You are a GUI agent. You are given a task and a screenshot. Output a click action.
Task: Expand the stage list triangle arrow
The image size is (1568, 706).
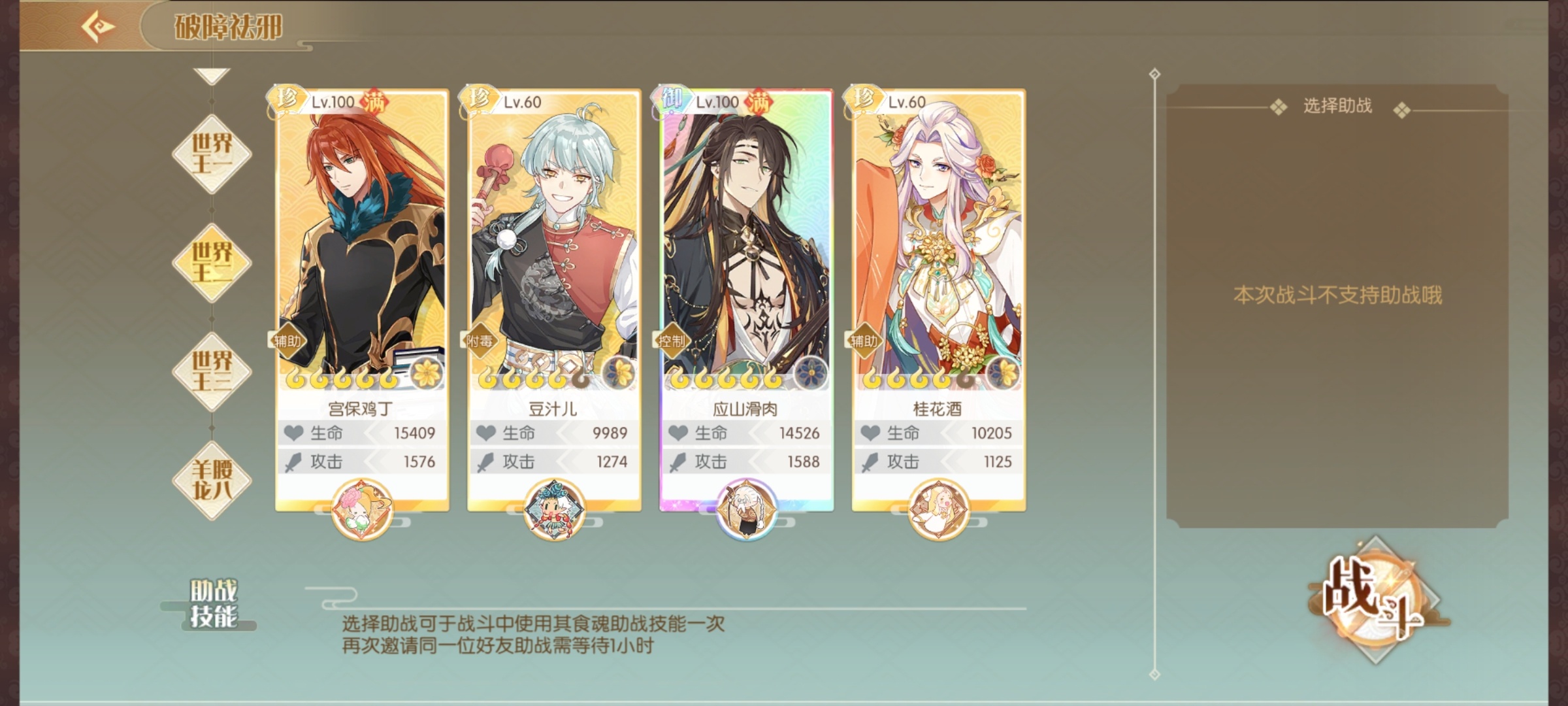click(212, 76)
